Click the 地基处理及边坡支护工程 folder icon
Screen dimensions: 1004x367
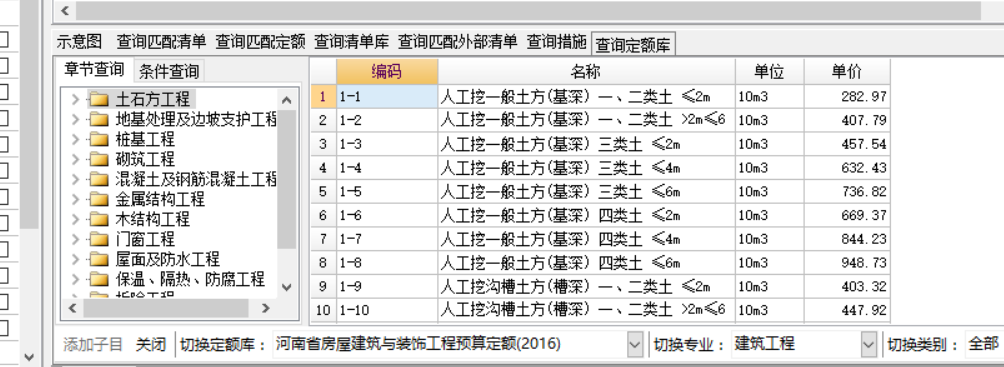[99, 119]
